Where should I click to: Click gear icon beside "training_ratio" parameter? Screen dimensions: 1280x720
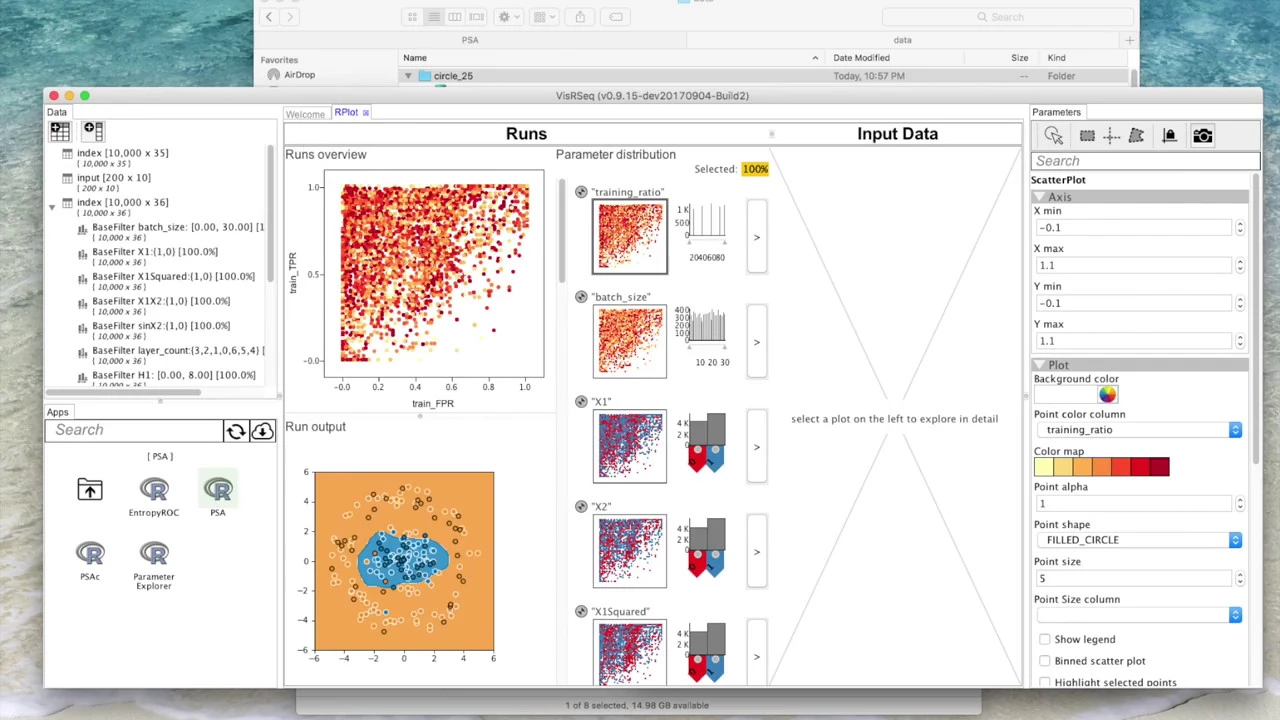tap(581, 192)
